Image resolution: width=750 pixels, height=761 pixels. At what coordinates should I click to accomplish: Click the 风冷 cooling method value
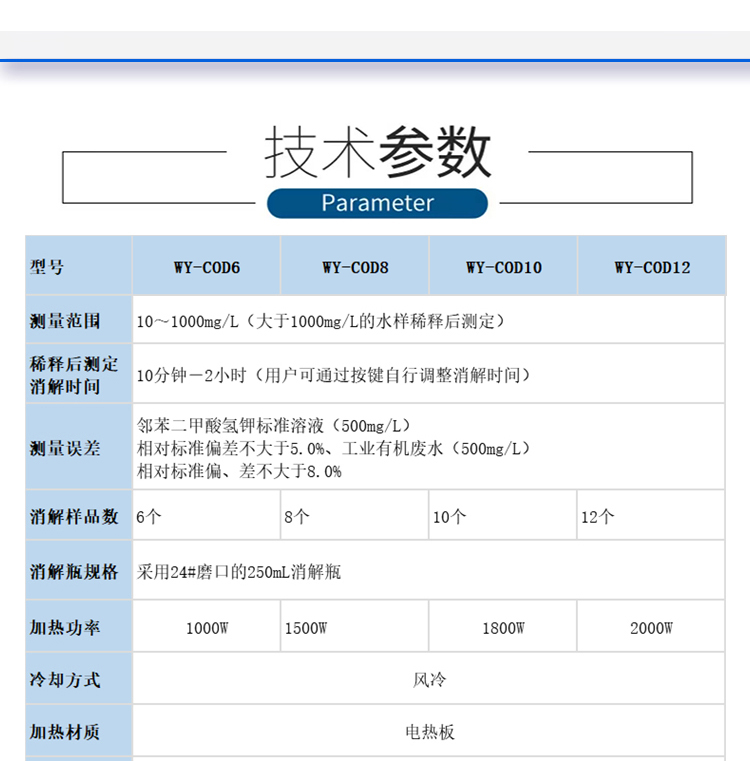click(x=429, y=680)
